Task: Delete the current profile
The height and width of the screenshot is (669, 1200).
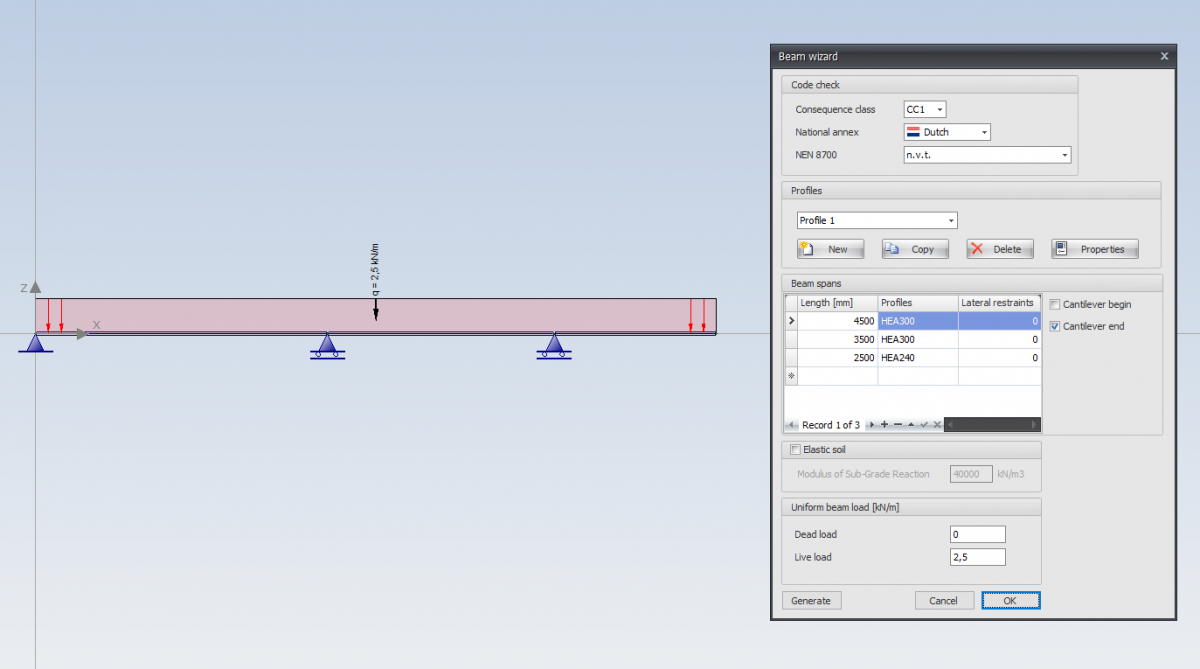Action: (999, 249)
